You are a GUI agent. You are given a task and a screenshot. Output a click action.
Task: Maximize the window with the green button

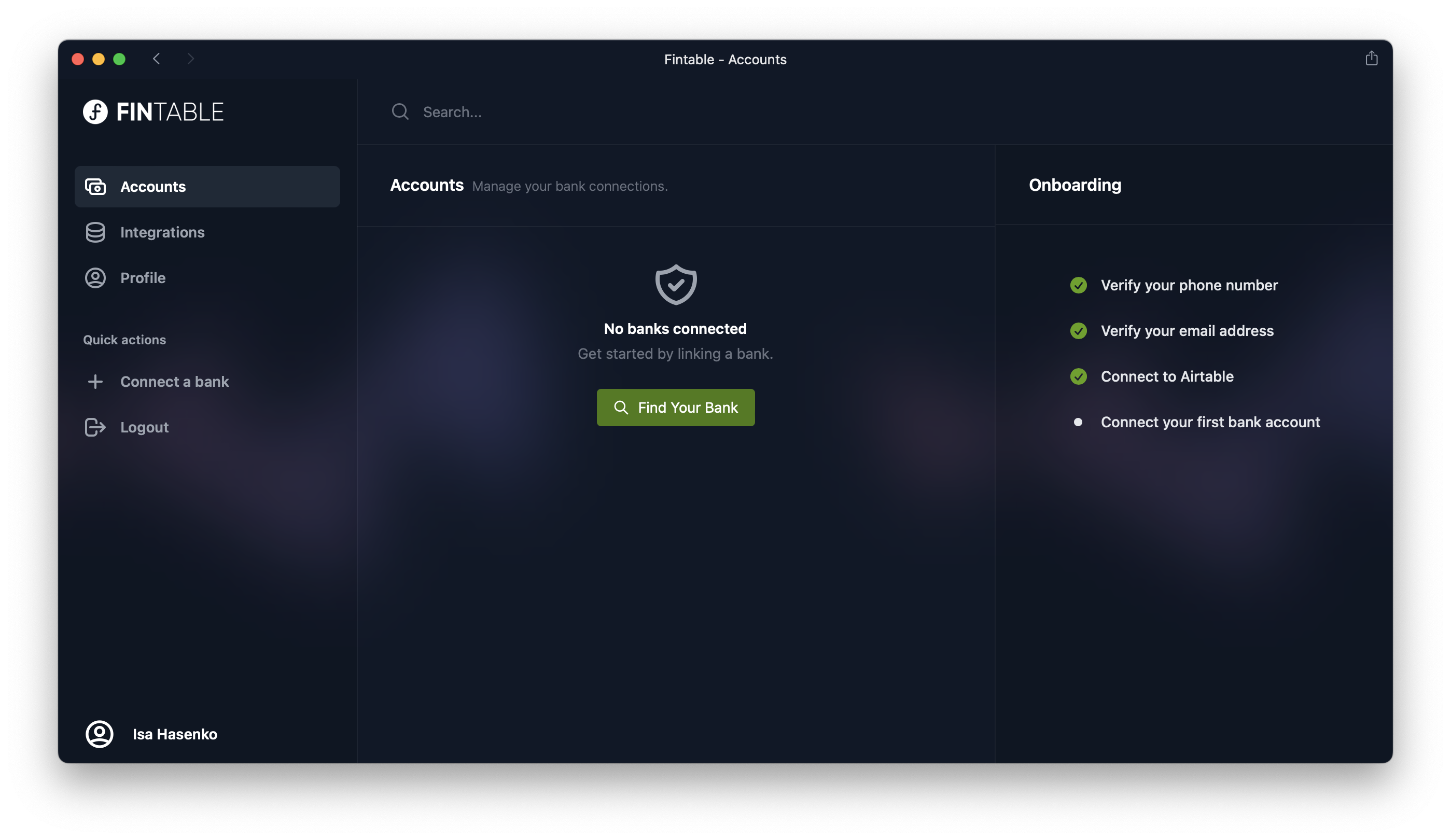tap(119, 59)
